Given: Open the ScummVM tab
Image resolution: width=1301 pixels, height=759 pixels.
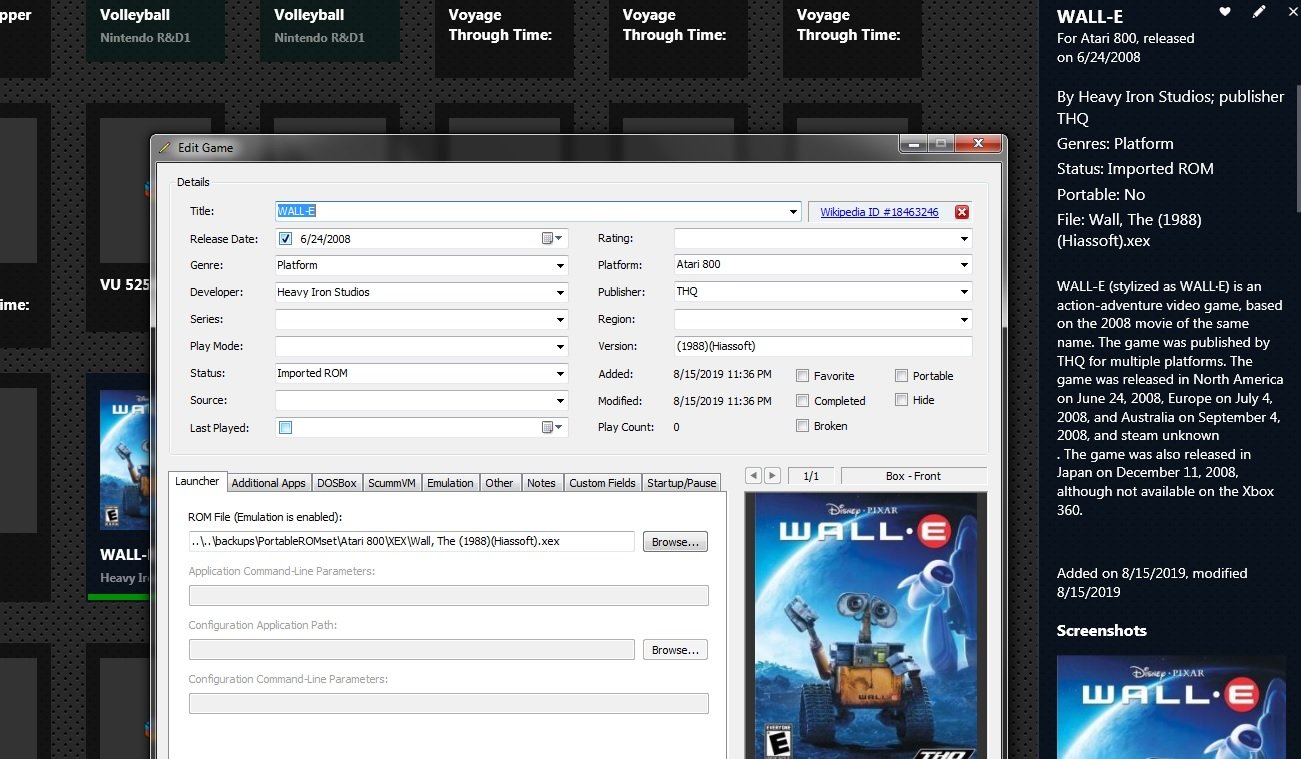Looking at the screenshot, I should click(392, 483).
